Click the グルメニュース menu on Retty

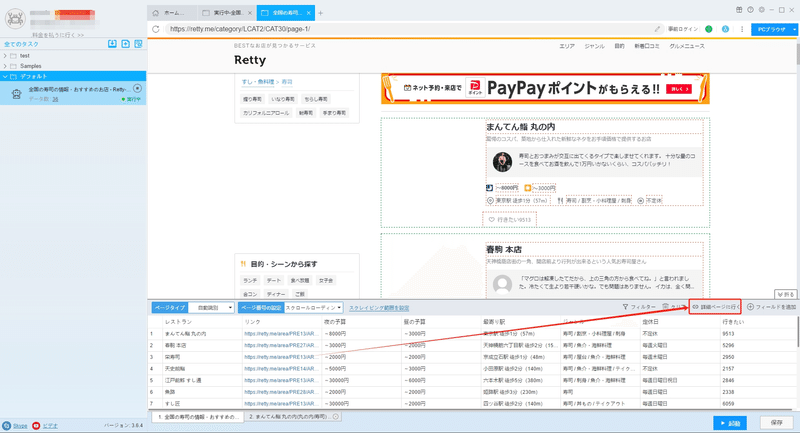click(x=687, y=46)
